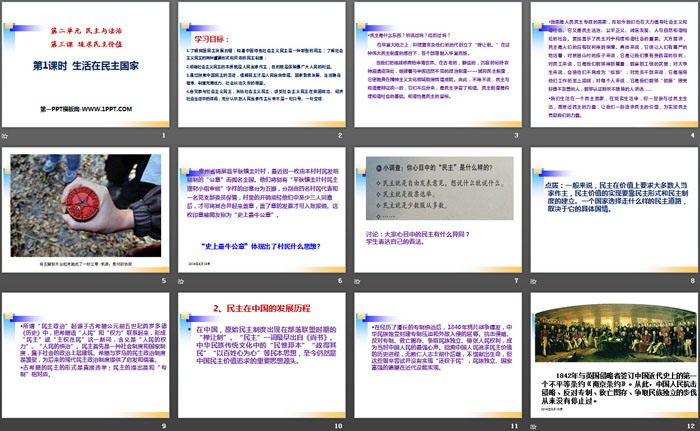Select slide 7 with the 小调查 survey
The image size is (700, 431).
click(436, 215)
